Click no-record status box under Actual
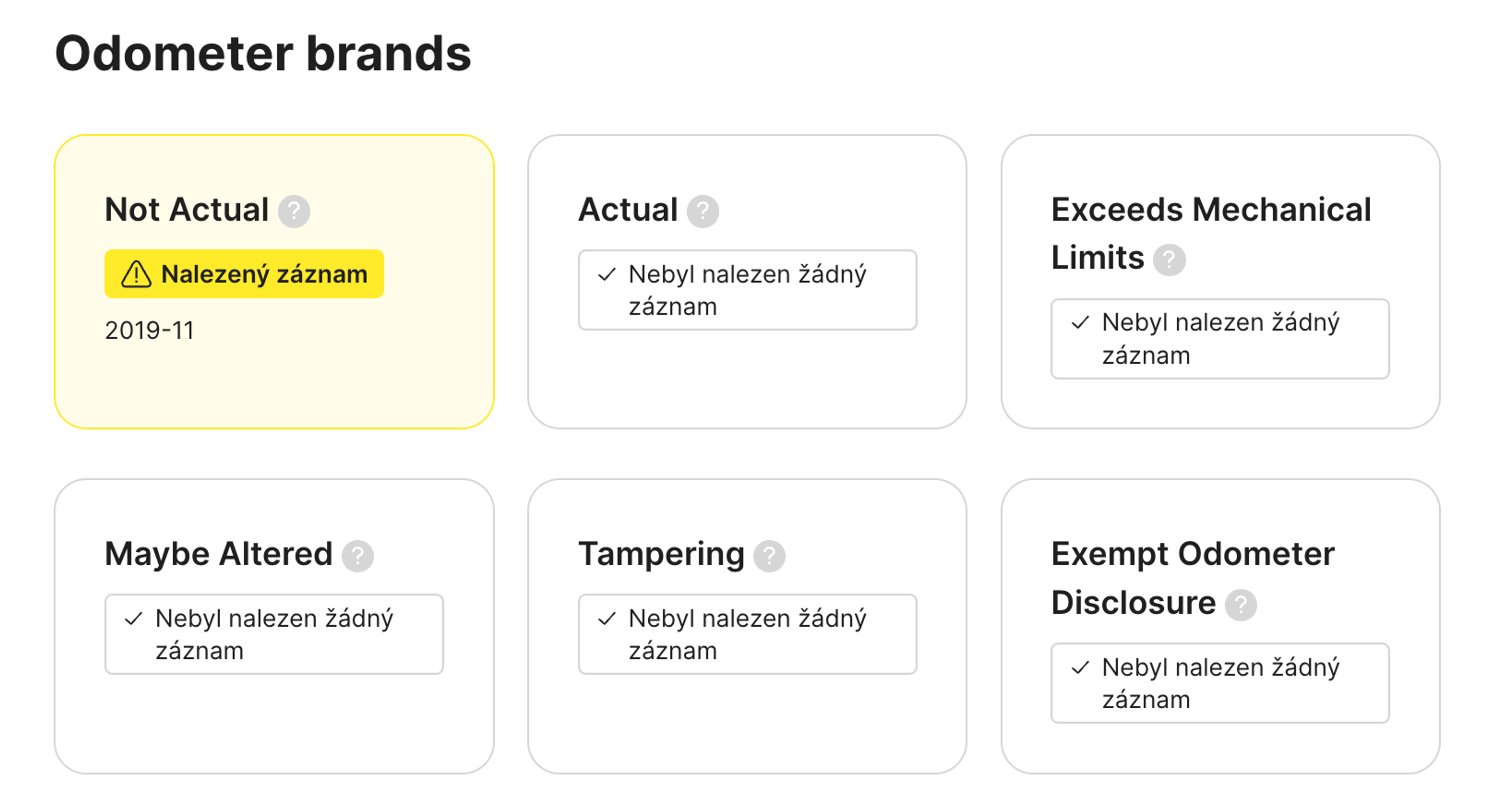The width and height of the screenshot is (1497, 812). click(x=747, y=290)
